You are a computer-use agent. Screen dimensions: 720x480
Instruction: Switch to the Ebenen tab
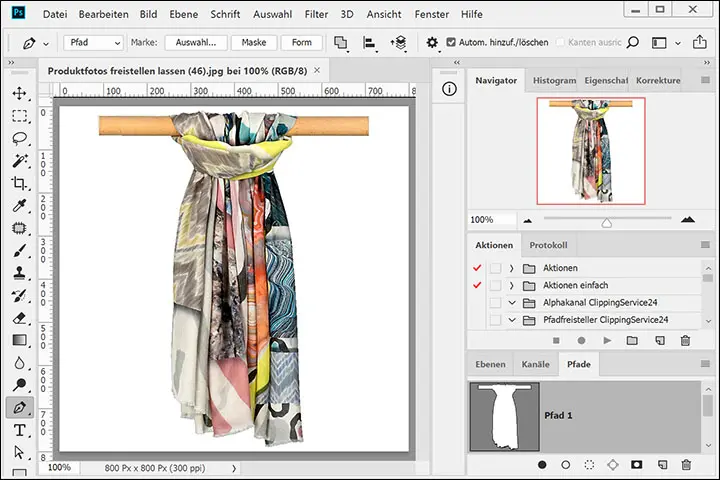point(490,365)
